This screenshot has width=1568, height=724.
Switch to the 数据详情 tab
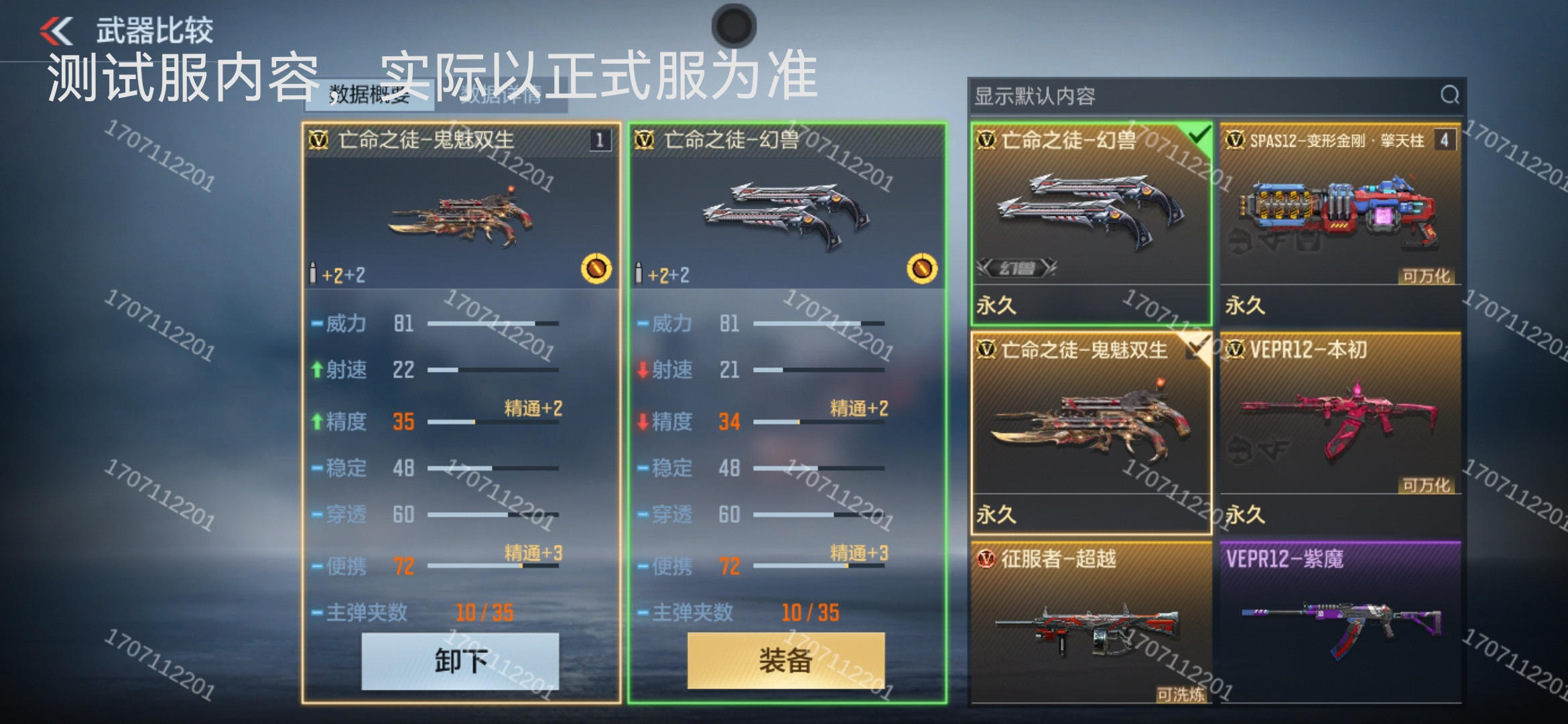[501, 96]
